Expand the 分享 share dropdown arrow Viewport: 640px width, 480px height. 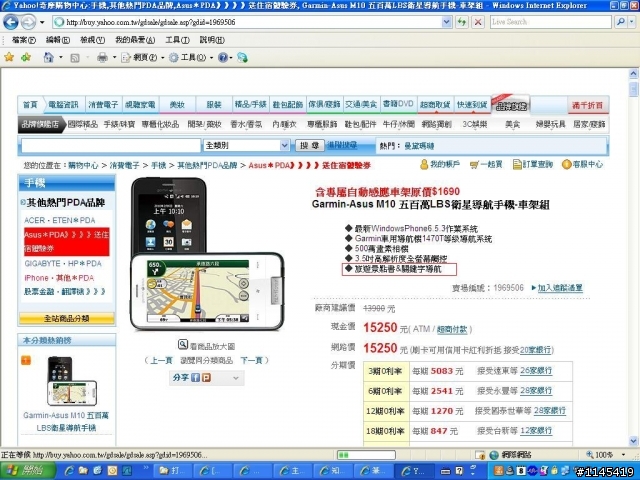236,378
